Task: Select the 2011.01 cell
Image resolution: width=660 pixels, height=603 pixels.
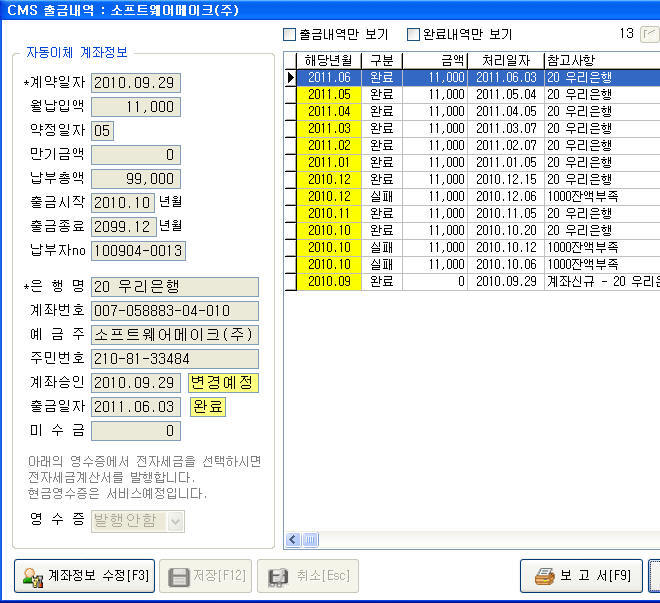Action: point(329,163)
